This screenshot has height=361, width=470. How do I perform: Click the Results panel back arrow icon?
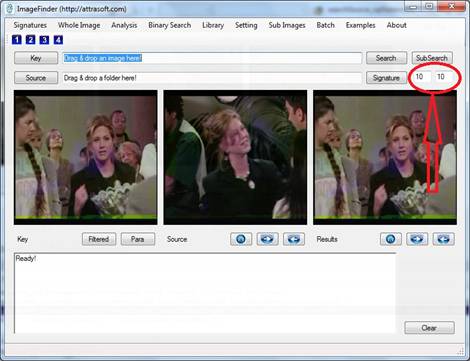pos(443,239)
